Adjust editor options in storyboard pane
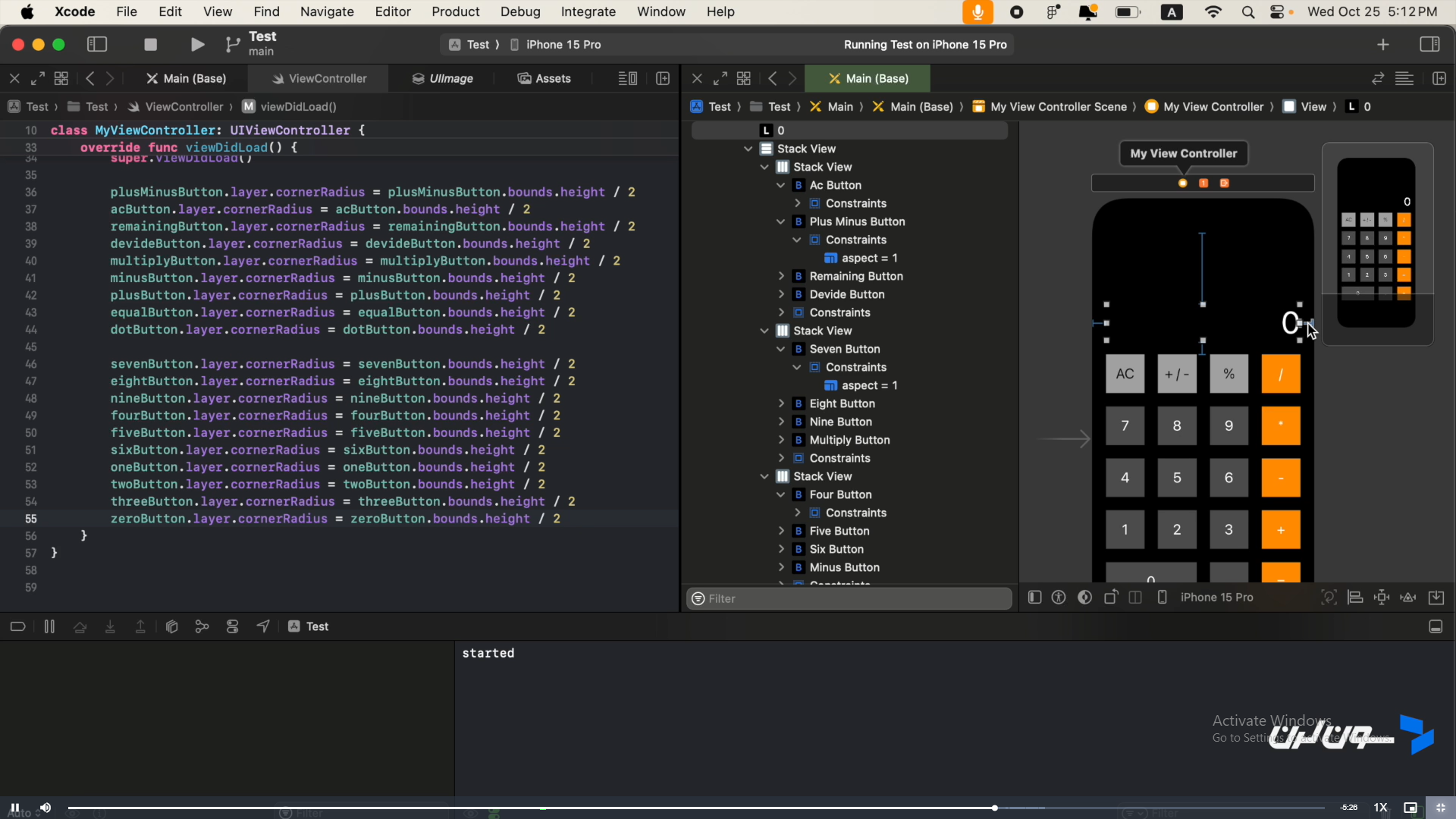Viewport: 1456px width, 819px height. [1404, 78]
